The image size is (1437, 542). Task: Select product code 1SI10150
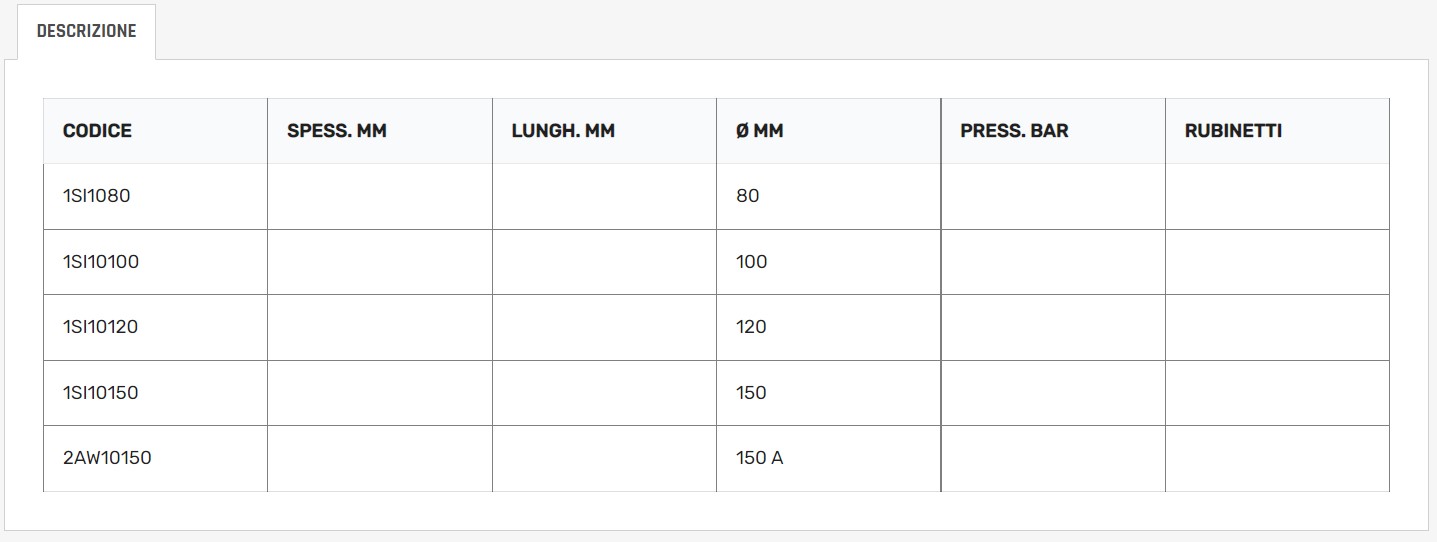(x=100, y=393)
